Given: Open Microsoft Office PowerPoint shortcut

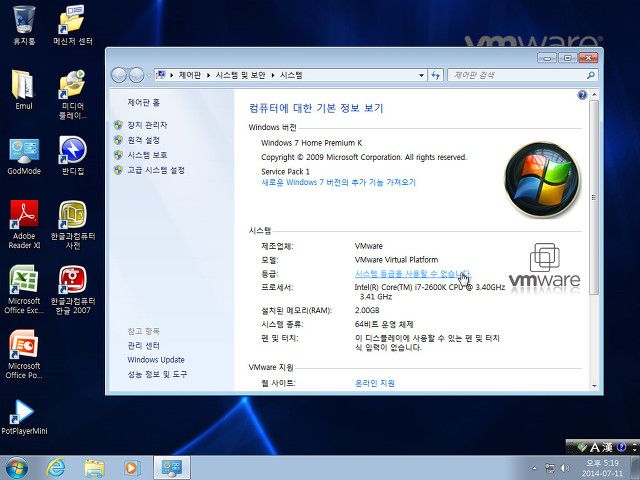Looking at the screenshot, I should 24,354.
